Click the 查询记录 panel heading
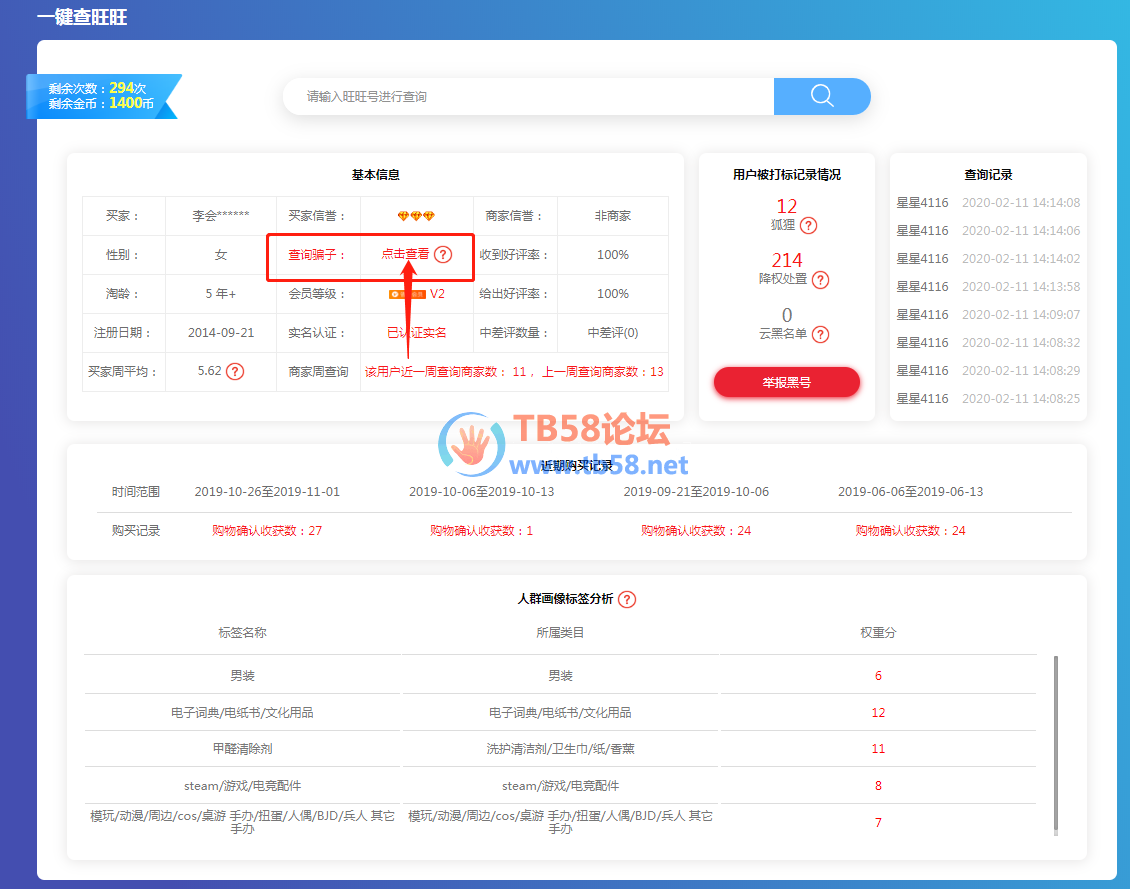This screenshot has height=889, width=1130. 988,175
